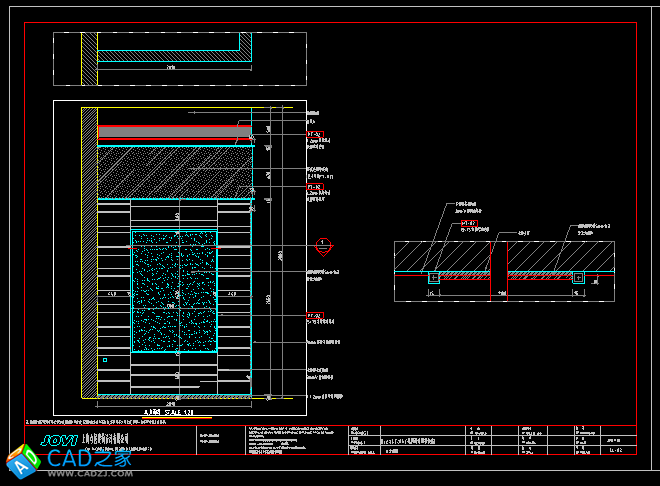Image resolution: width=660 pixels, height=486 pixels.
Task: Open the www.cadzj.com watermark link
Action: click(92, 476)
